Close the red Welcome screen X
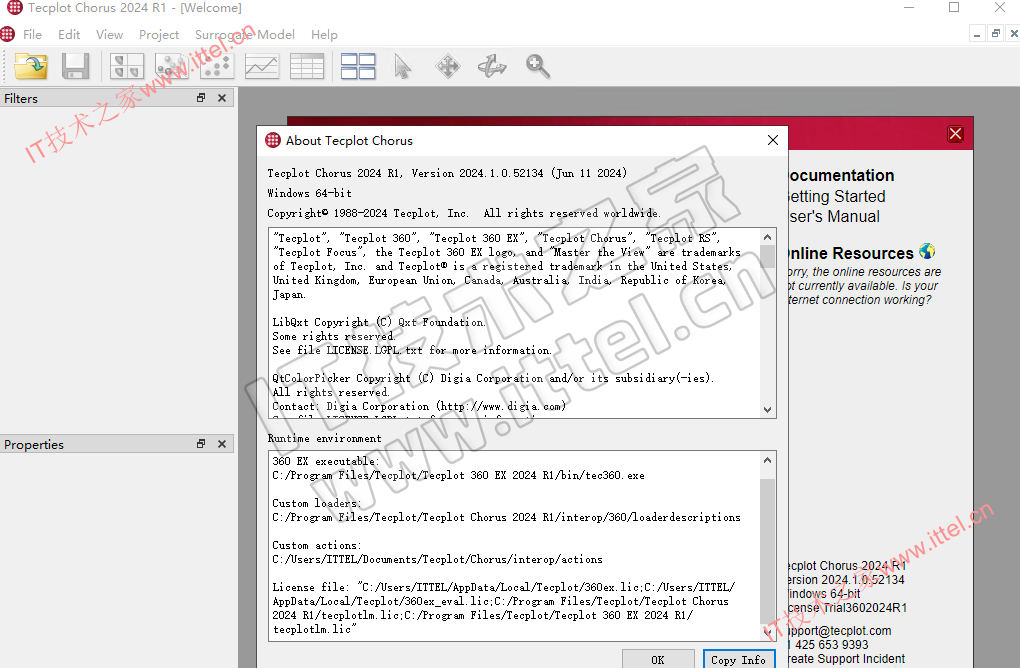The height and width of the screenshot is (668, 1020). tap(956, 134)
